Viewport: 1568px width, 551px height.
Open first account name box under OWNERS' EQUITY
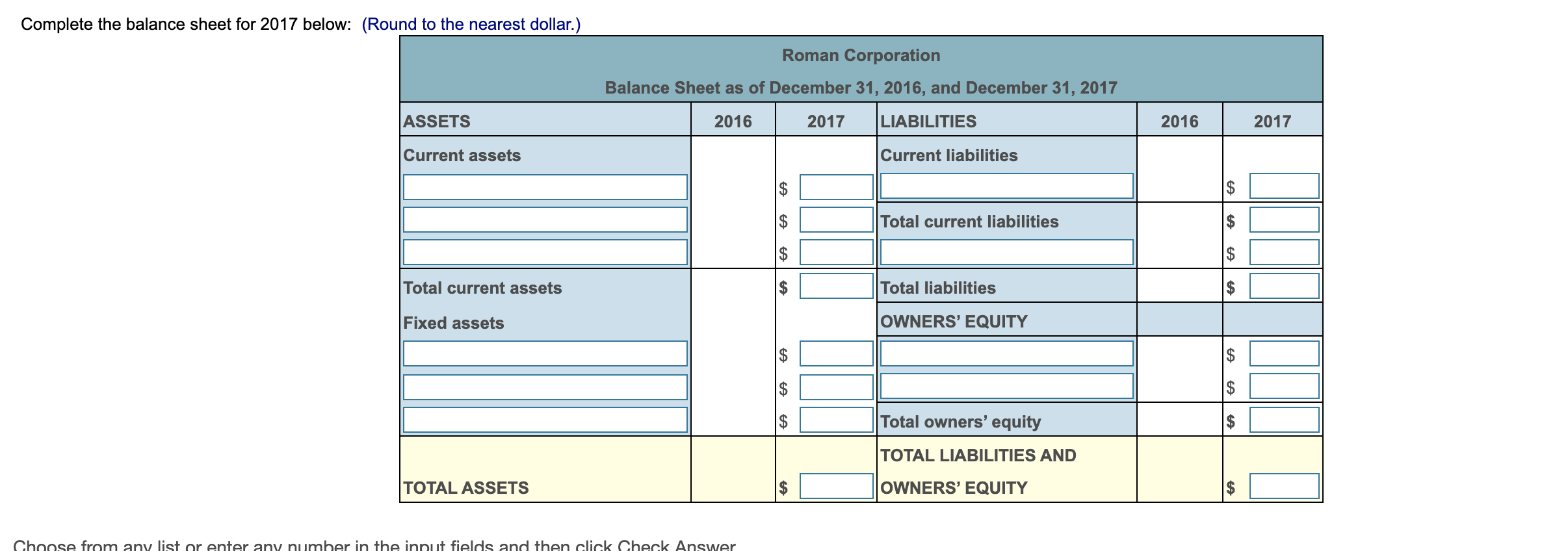1006,353
